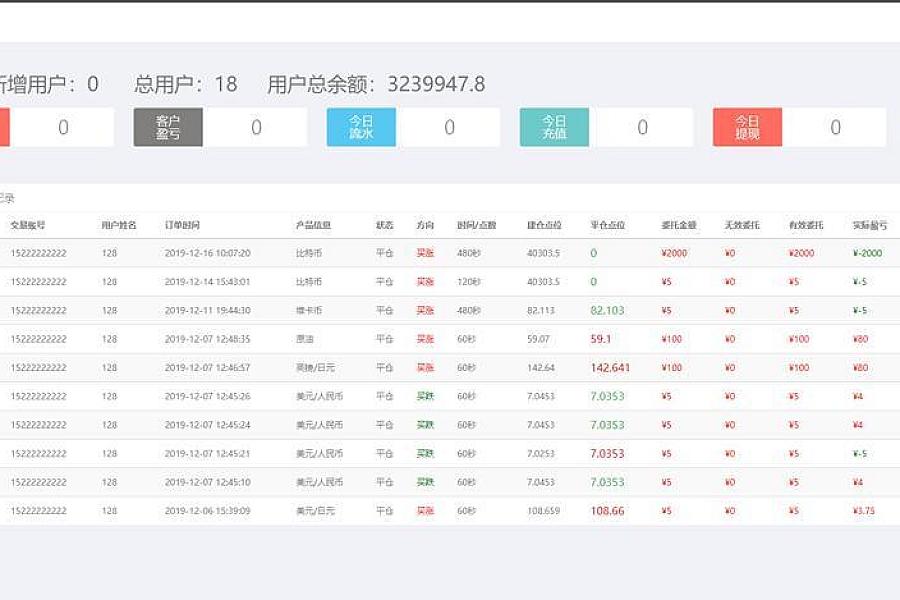
Task: Click 买涨 in the 原油 row
Action: coord(425,339)
